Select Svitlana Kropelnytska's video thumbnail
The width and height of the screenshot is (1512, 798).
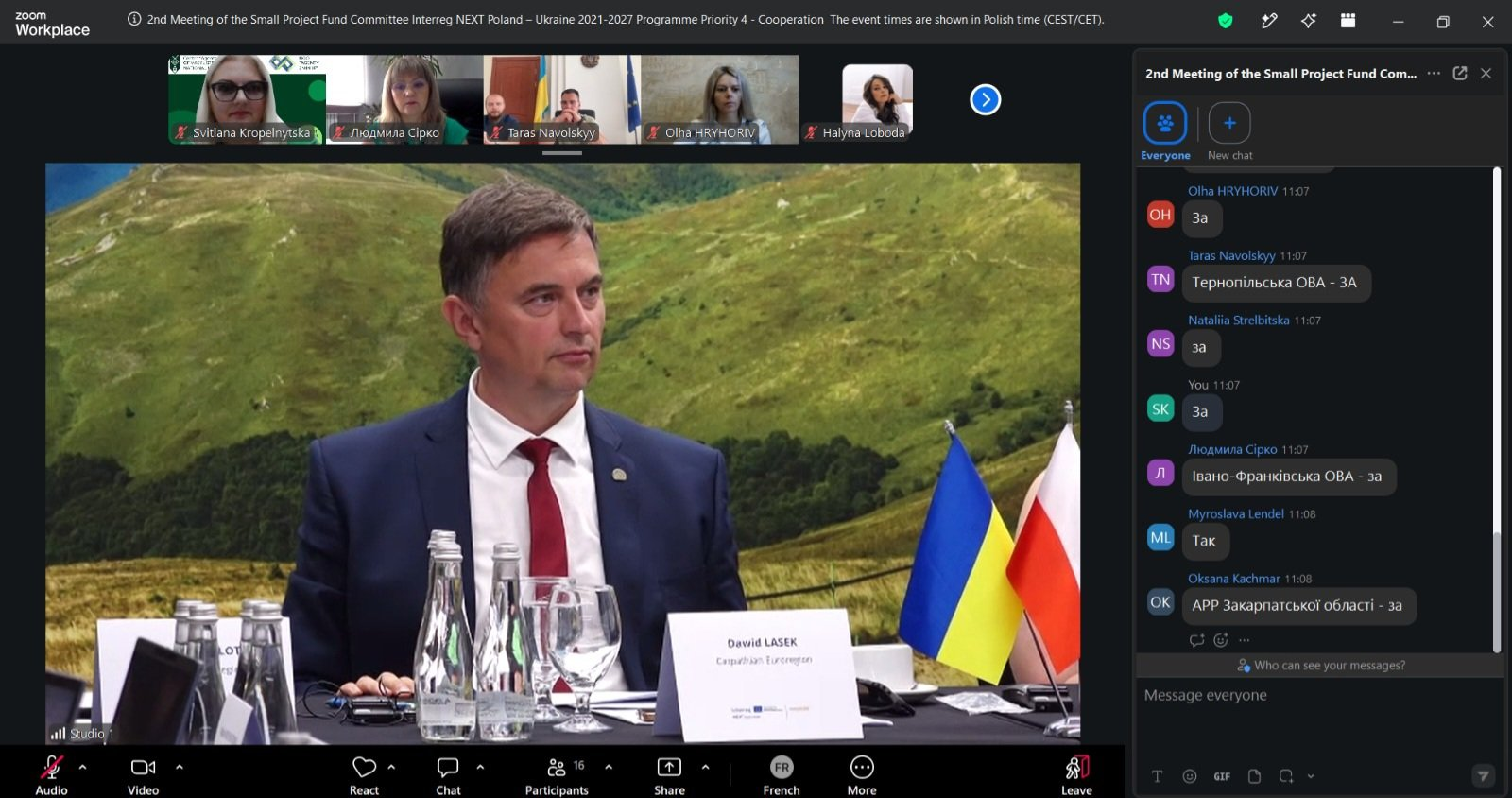tap(248, 99)
